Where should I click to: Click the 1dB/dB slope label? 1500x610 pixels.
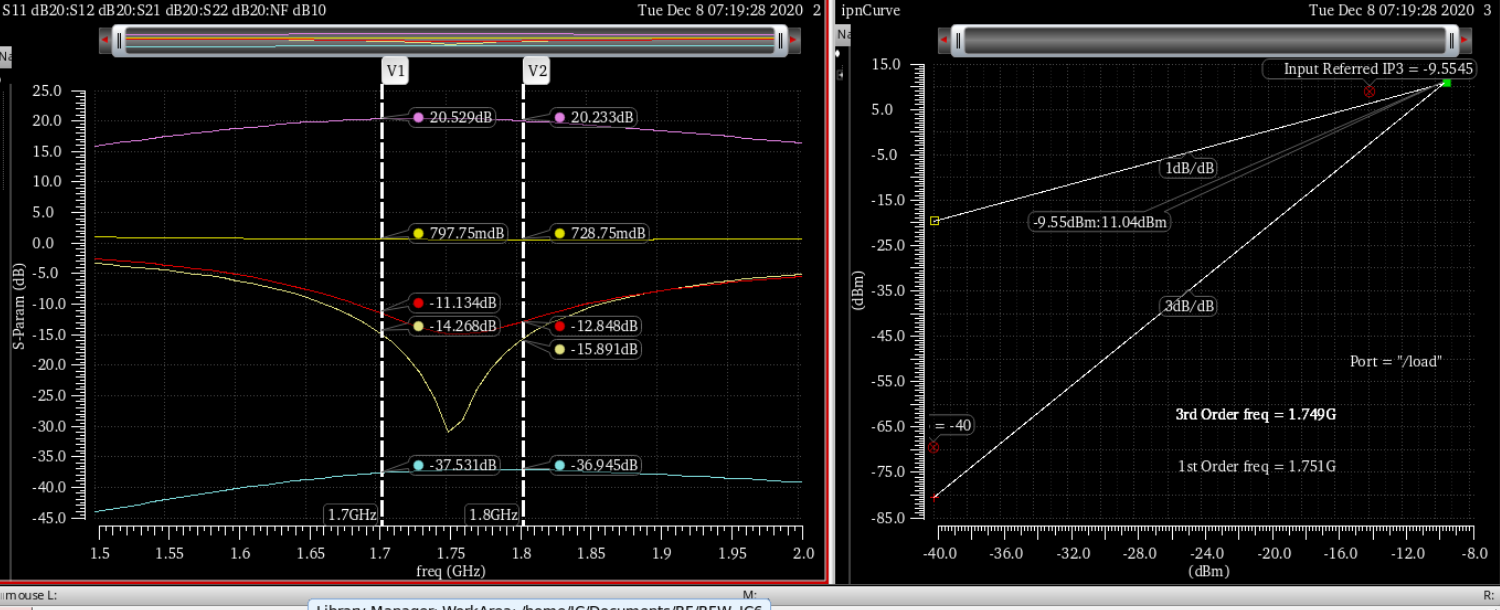(1189, 168)
